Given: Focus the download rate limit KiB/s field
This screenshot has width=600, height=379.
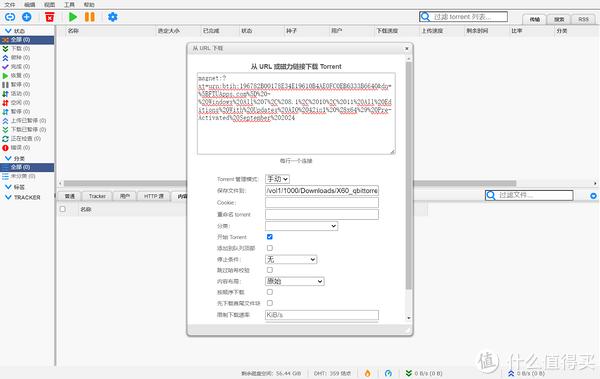Looking at the screenshot, I should (x=322, y=315).
